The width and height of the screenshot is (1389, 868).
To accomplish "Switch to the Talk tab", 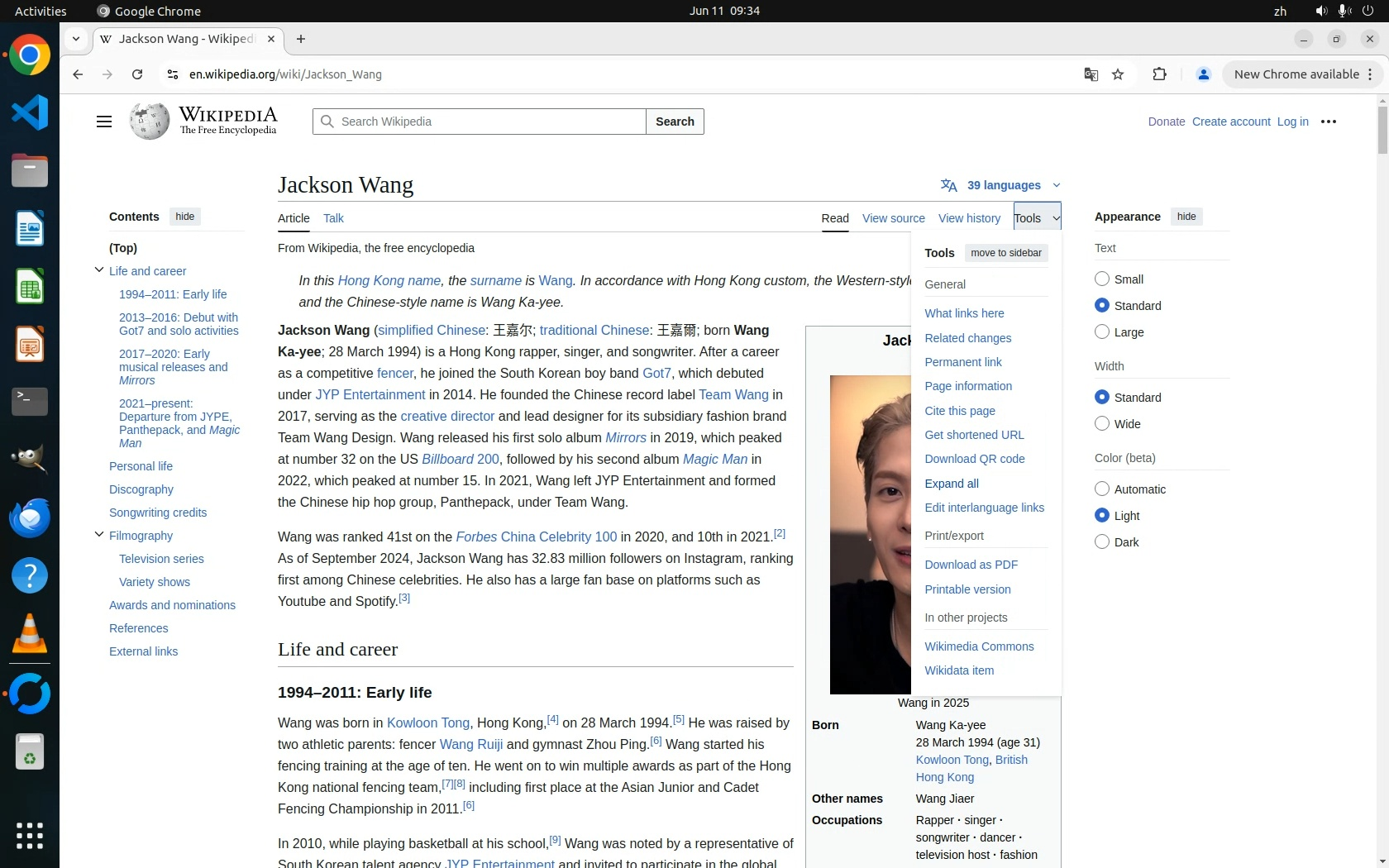I will pyautogui.click(x=333, y=218).
